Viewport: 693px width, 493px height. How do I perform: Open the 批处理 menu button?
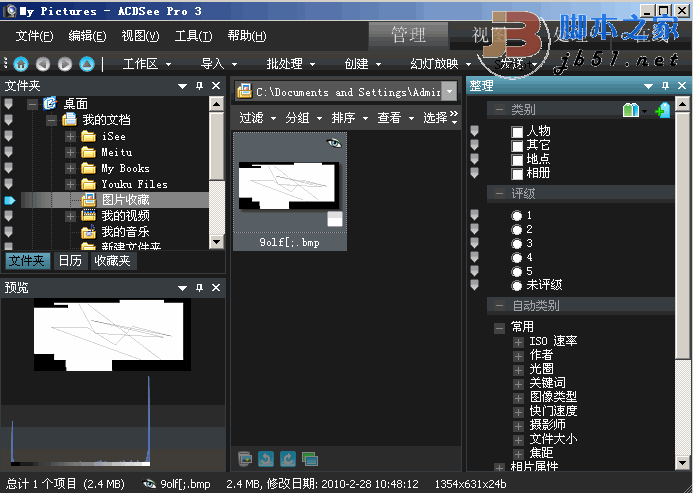click(290, 64)
